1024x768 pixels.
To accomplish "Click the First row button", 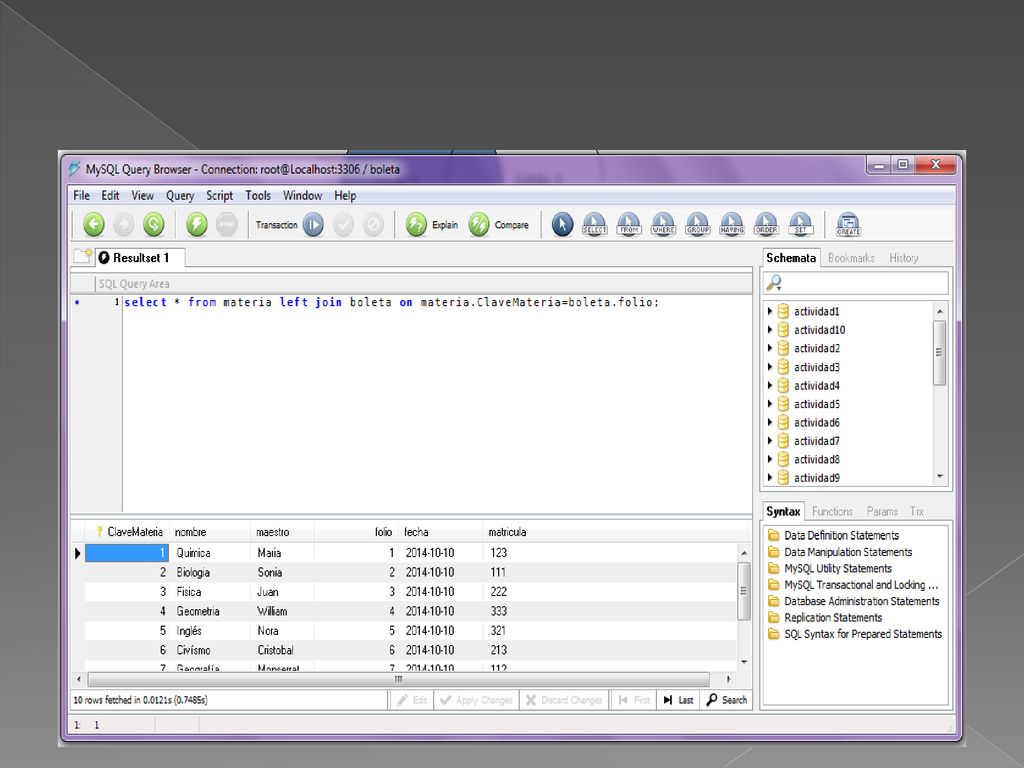I will (634, 700).
